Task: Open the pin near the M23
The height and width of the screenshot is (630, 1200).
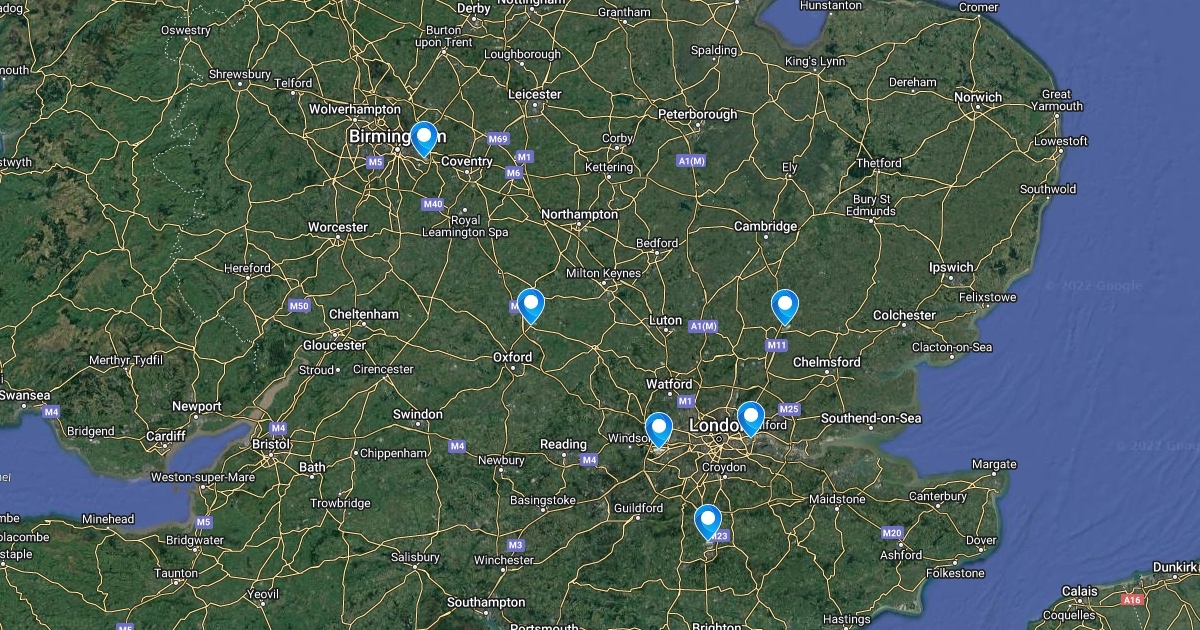Action: 708,522
